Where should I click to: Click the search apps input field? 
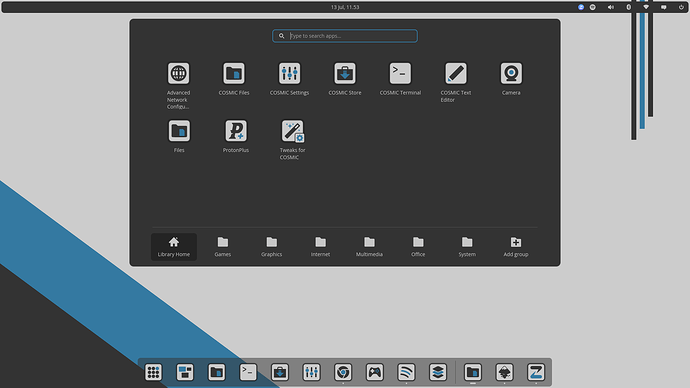point(345,36)
